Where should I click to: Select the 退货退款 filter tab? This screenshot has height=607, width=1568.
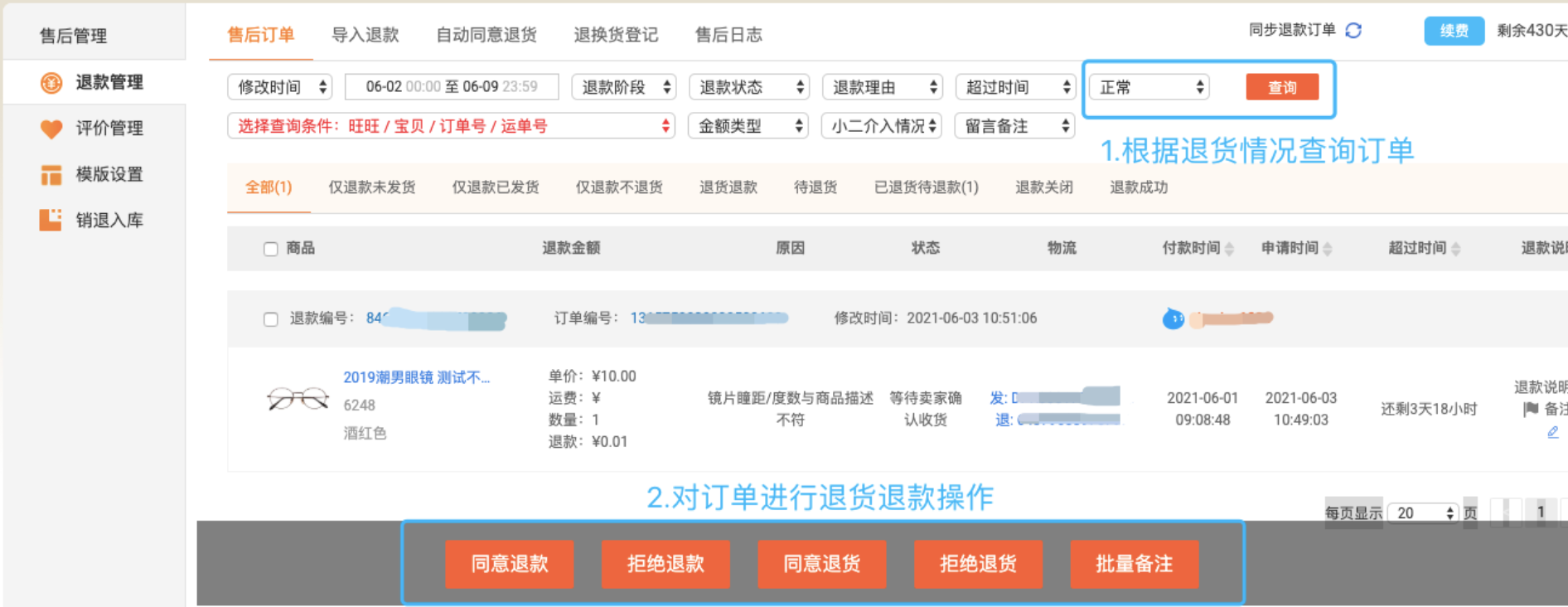(728, 187)
